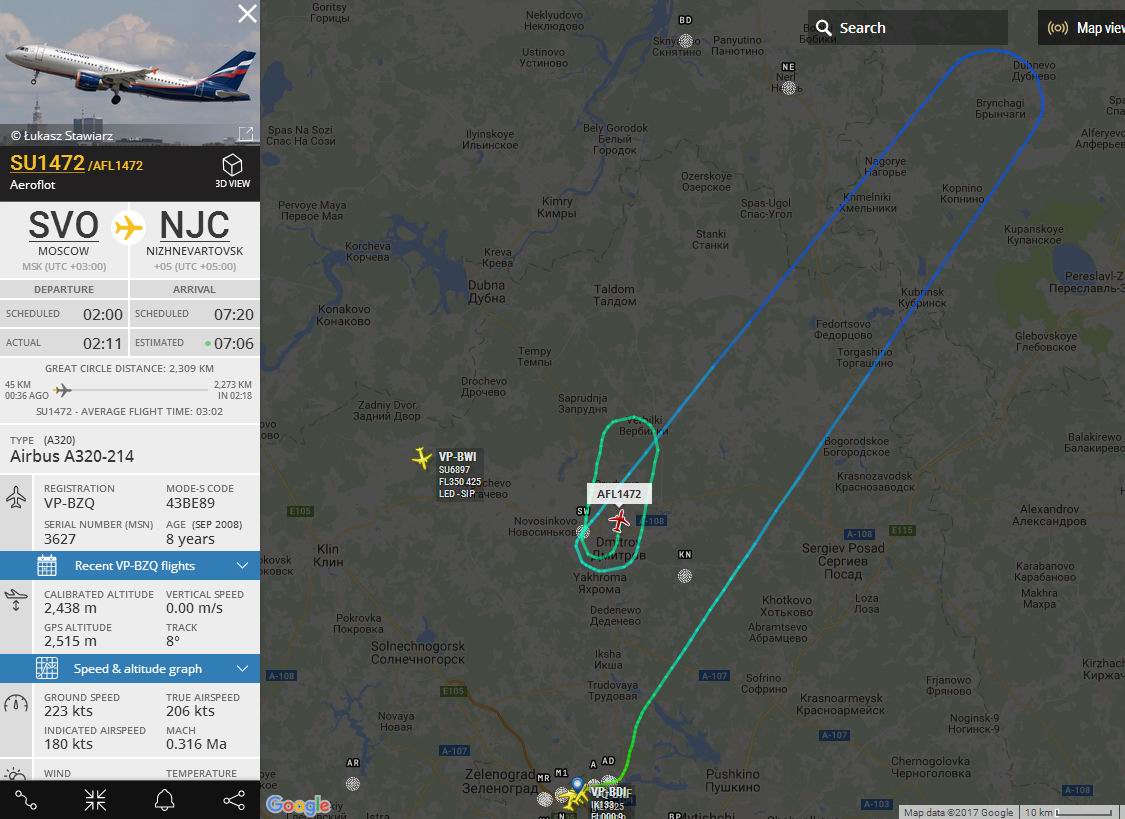Close the flight details panel
Image resolution: width=1125 pixels, height=819 pixels.
pyautogui.click(x=247, y=14)
